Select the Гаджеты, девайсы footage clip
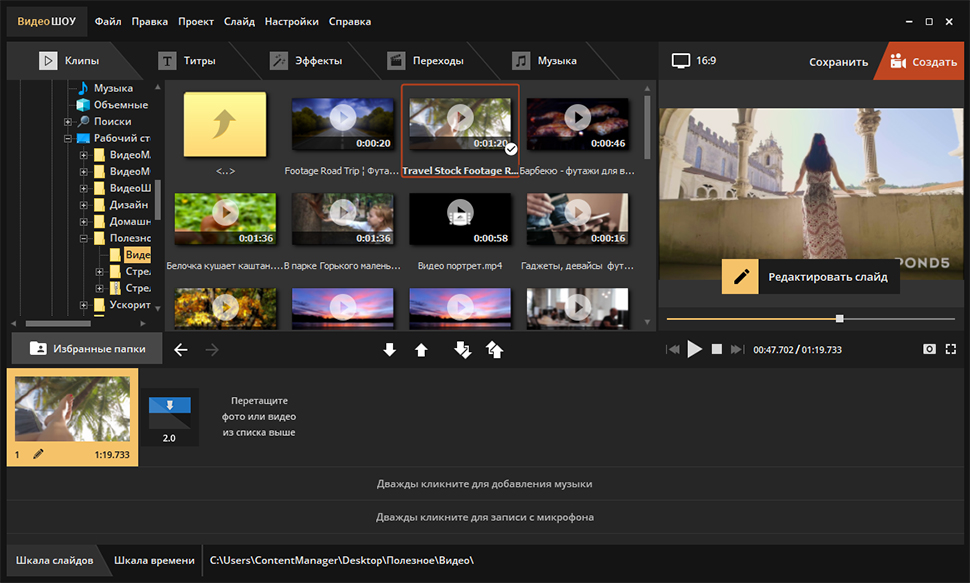The height and width of the screenshot is (583, 970). (578, 219)
